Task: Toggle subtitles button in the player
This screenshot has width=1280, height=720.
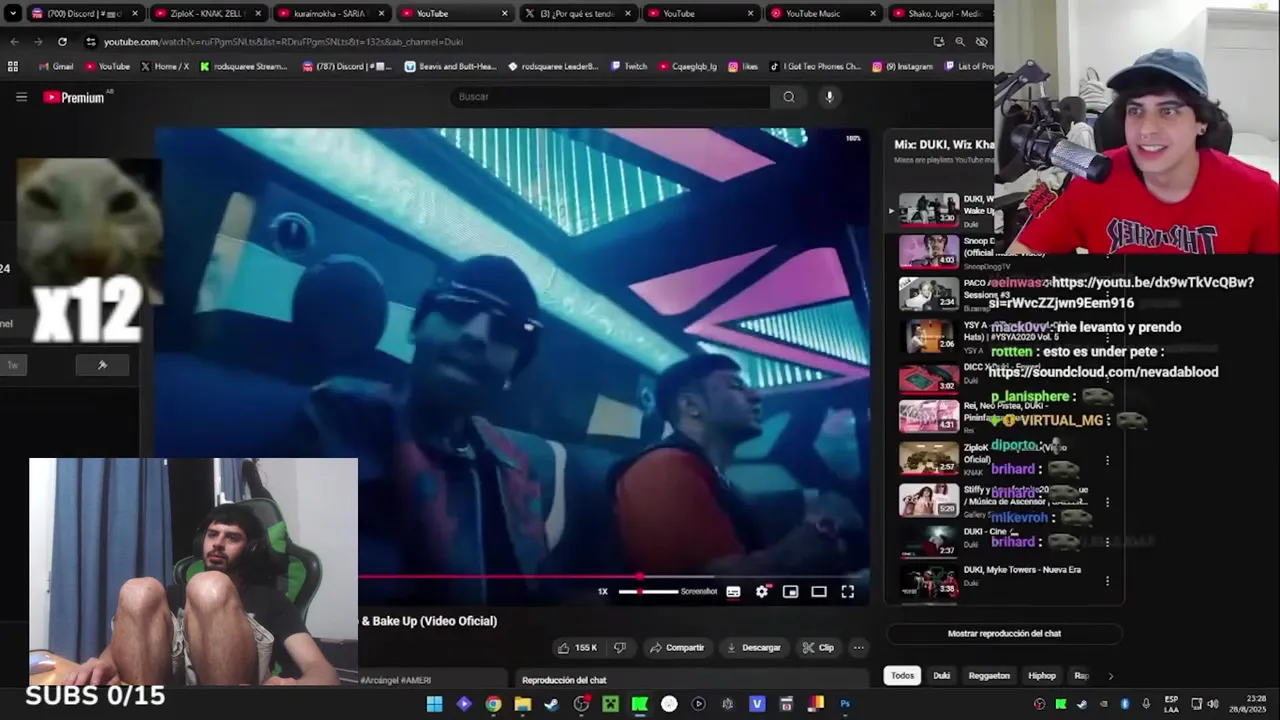Action: click(733, 592)
